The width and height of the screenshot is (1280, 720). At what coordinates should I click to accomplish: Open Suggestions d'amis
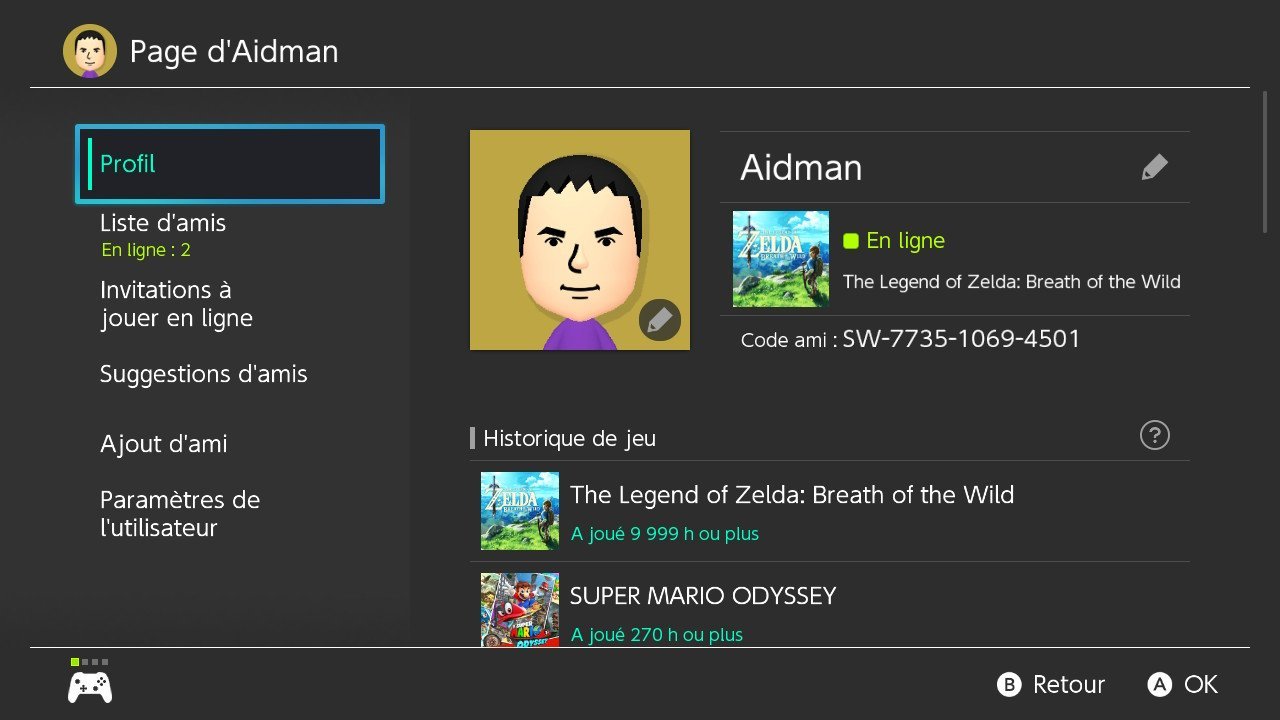(x=204, y=374)
